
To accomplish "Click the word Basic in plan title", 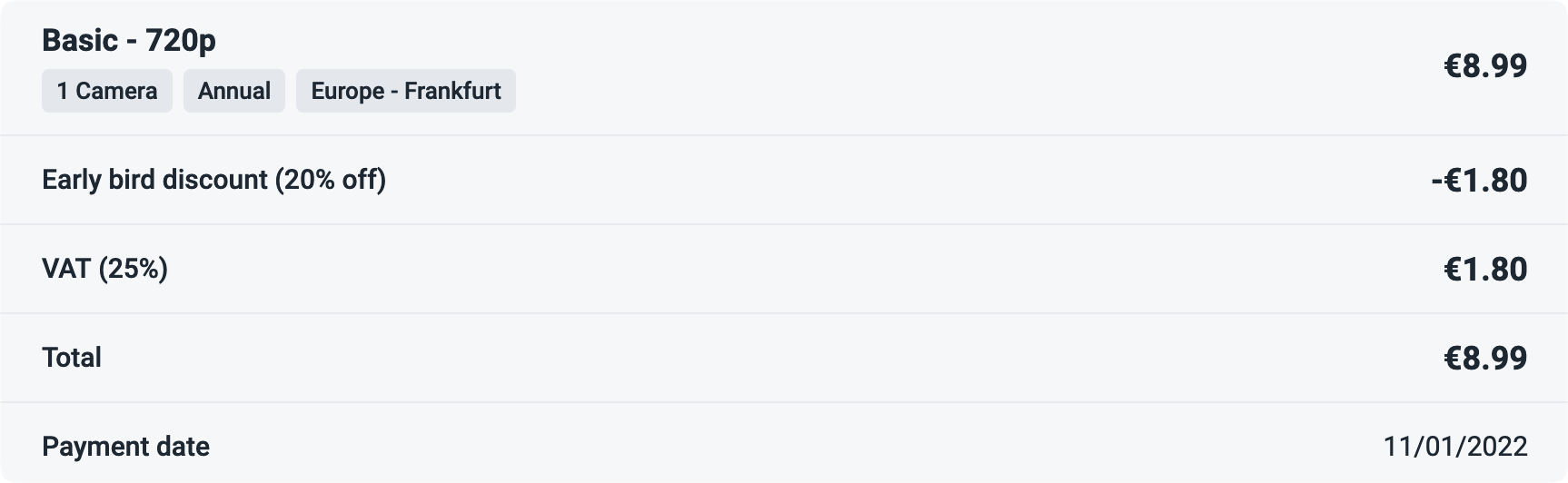I will [x=80, y=41].
